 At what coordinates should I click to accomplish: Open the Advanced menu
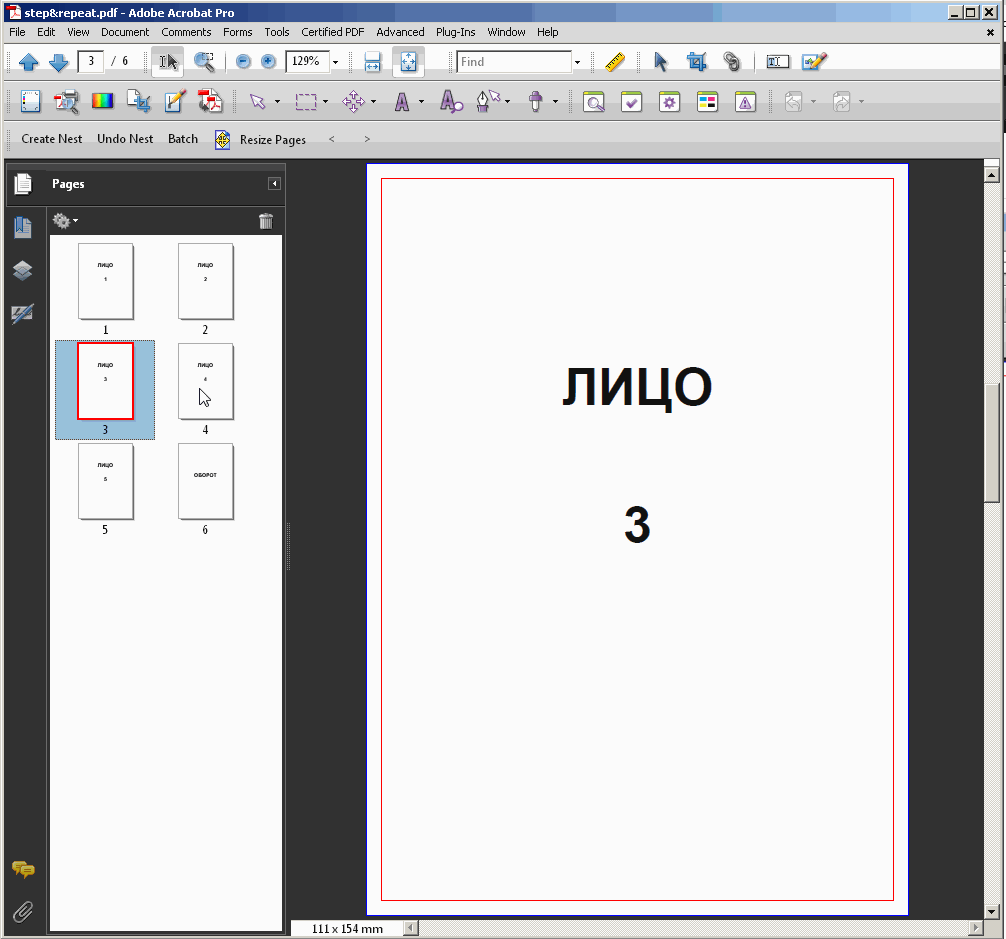pos(400,32)
